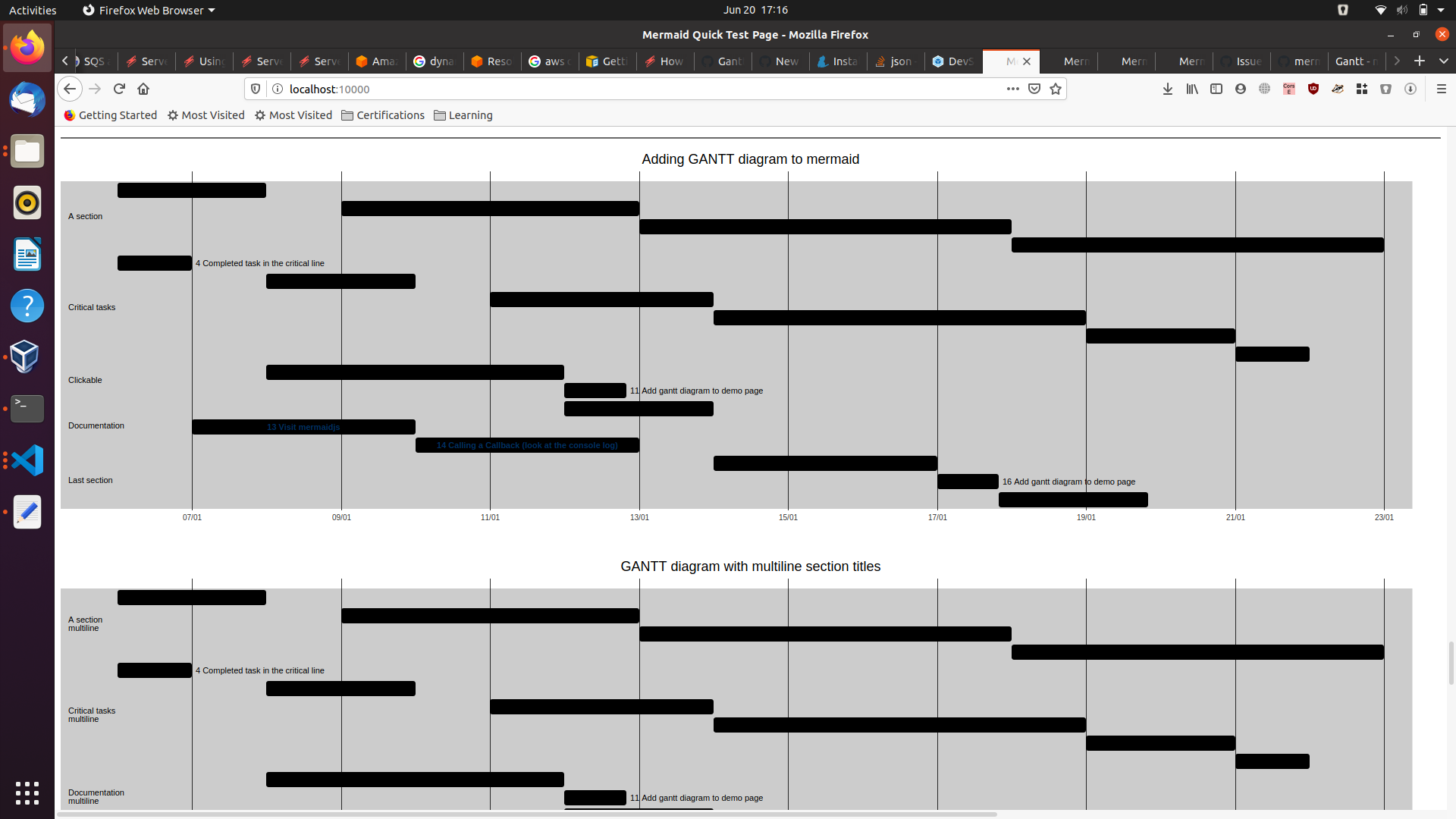Open the Privacy Badger extension icon

pyautogui.click(x=1338, y=89)
